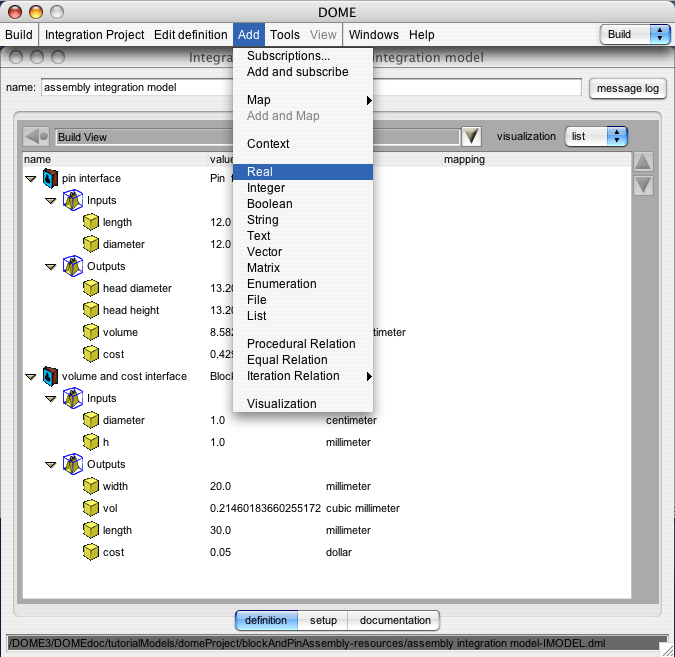This screenshot has height=657, width=675.
Task: Choose Subscriptions... menu entry
Action: 303,56
